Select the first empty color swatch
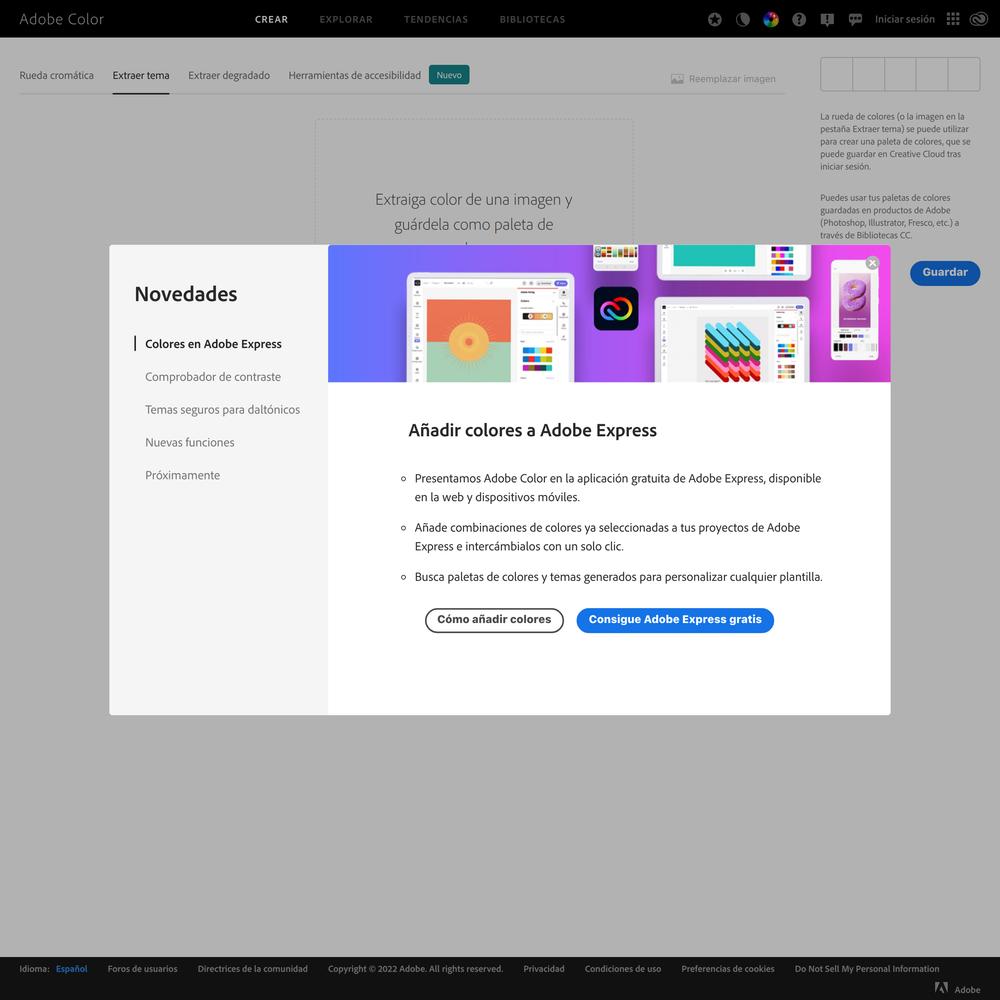Image resolution: width=1000 pixels, height=1000 pixels. pyautogui.click(x=836, y=74)
